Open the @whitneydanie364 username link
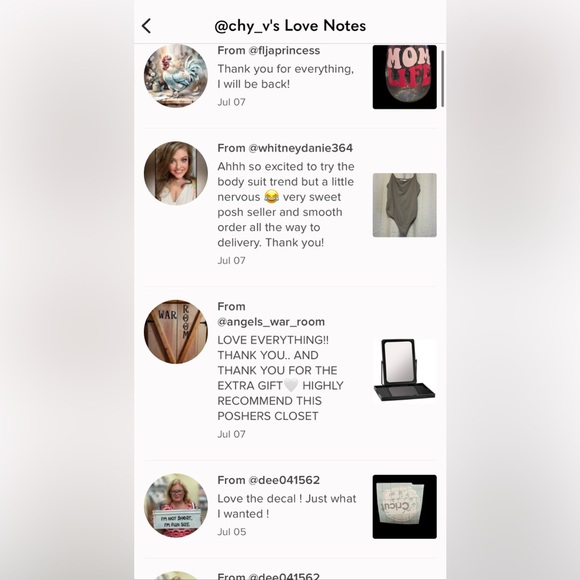Screen dimensions: 580x580 click(x=300, y=148)
